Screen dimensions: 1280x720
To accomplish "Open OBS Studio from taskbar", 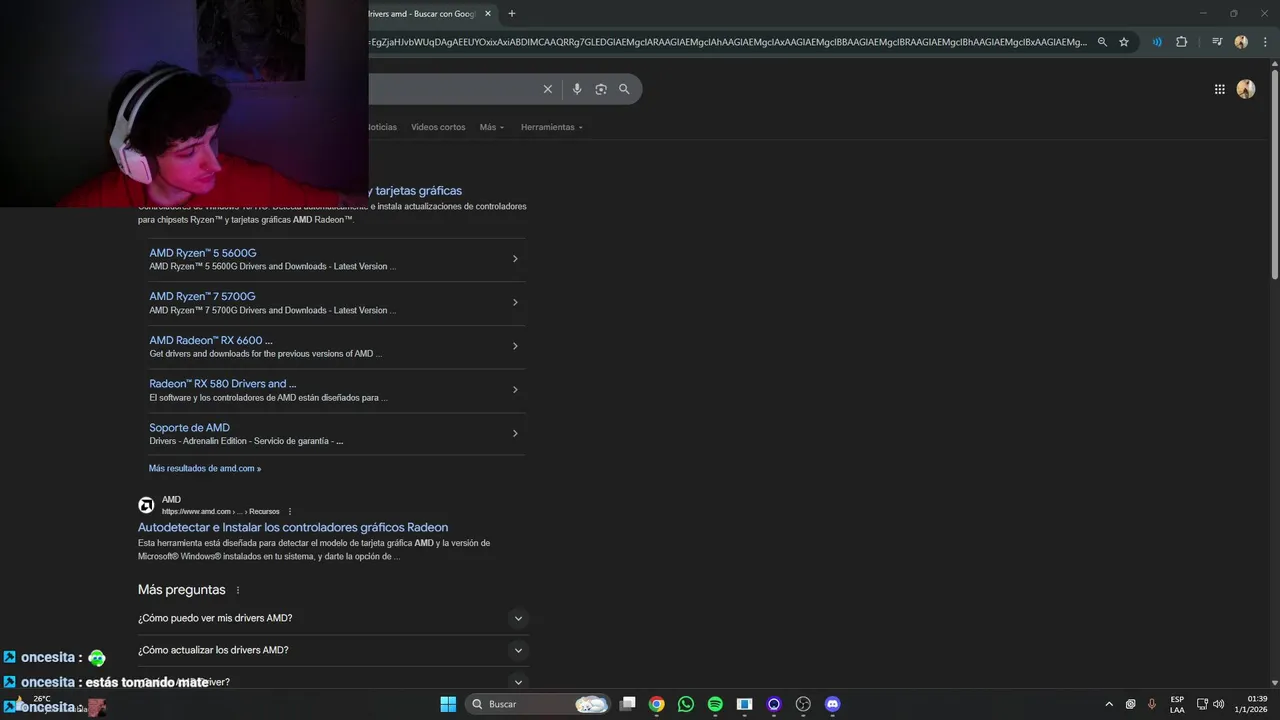I will [x=803, y=704].
